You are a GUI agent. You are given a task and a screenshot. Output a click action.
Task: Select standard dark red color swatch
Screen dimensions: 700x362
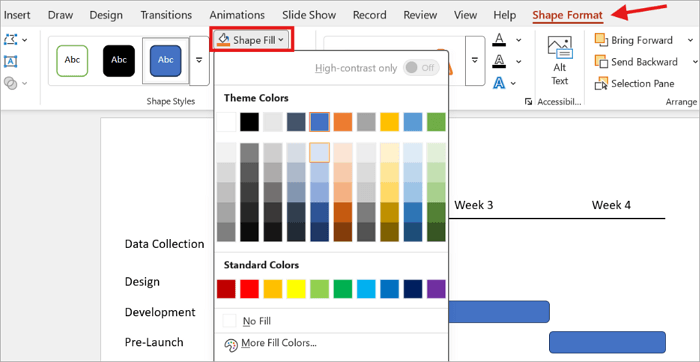226,289
